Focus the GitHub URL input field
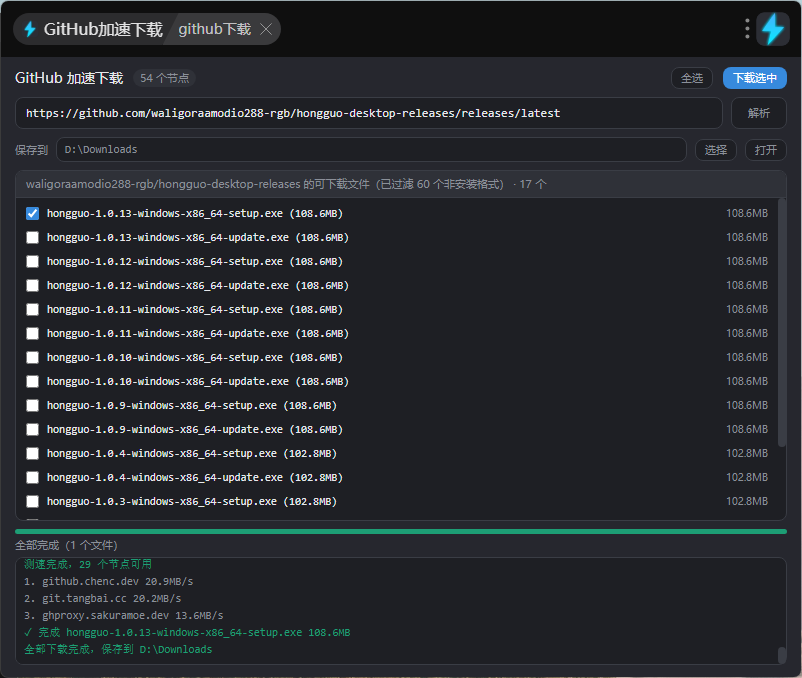This screenshot has width=802, height=678. 369,113
